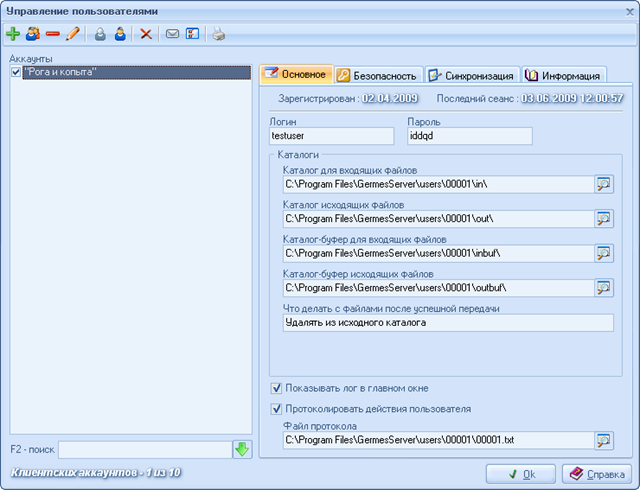The width and height of the screenshot is (640, 490).
Task: Click the checklist options icon in toolbar
Action: click(x=192, y=34)
